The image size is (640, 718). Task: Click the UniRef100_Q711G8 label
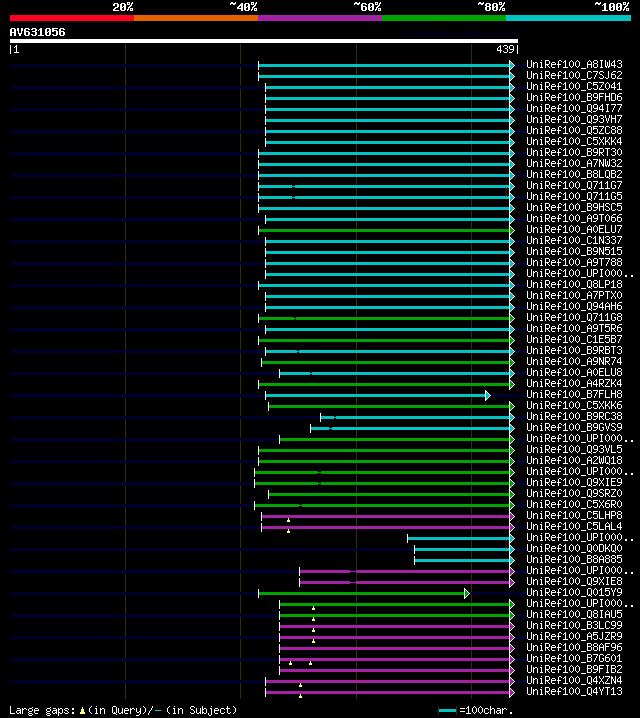click(x=574, y=317)
